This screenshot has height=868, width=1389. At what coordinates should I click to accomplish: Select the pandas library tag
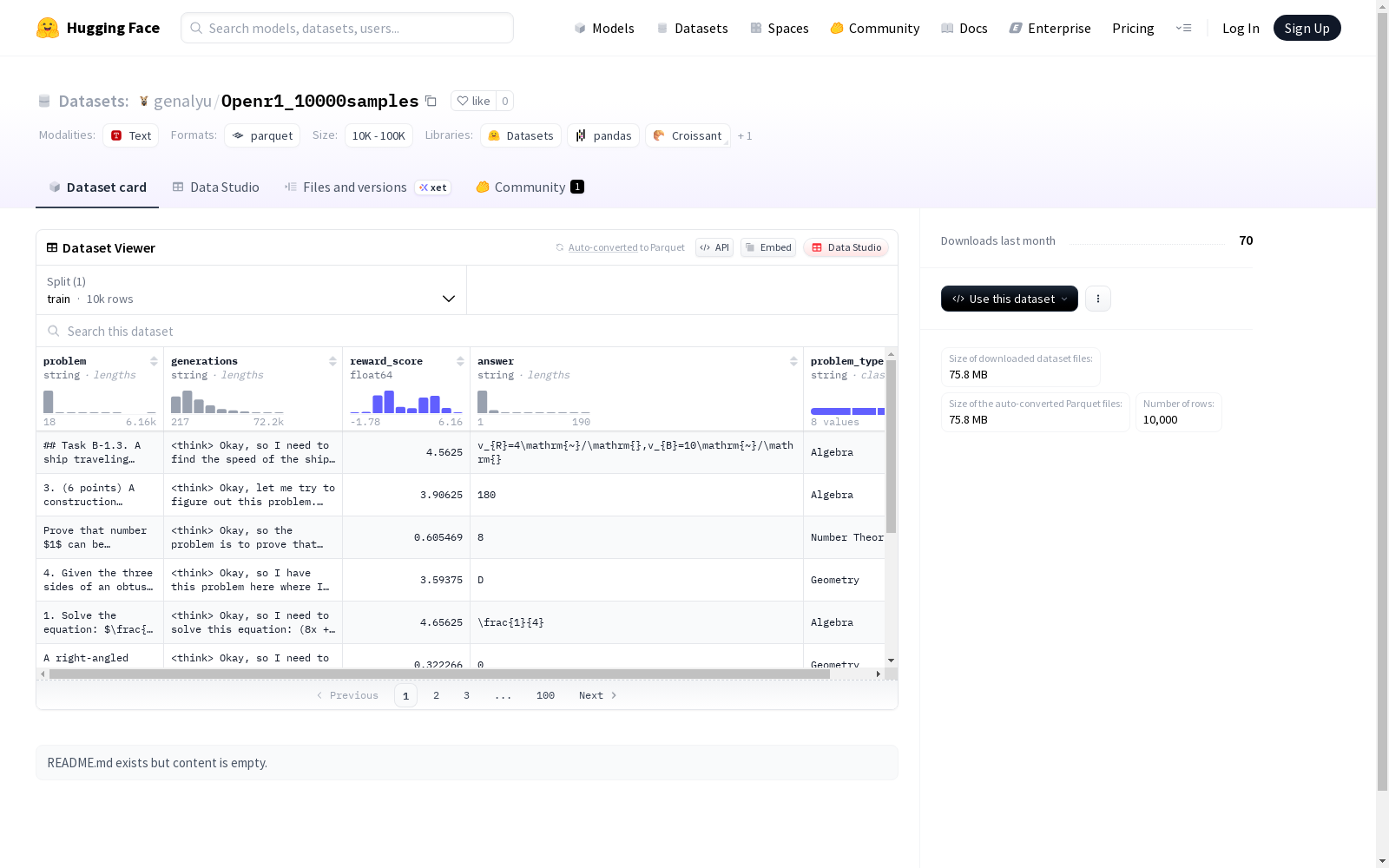[603, 135]
